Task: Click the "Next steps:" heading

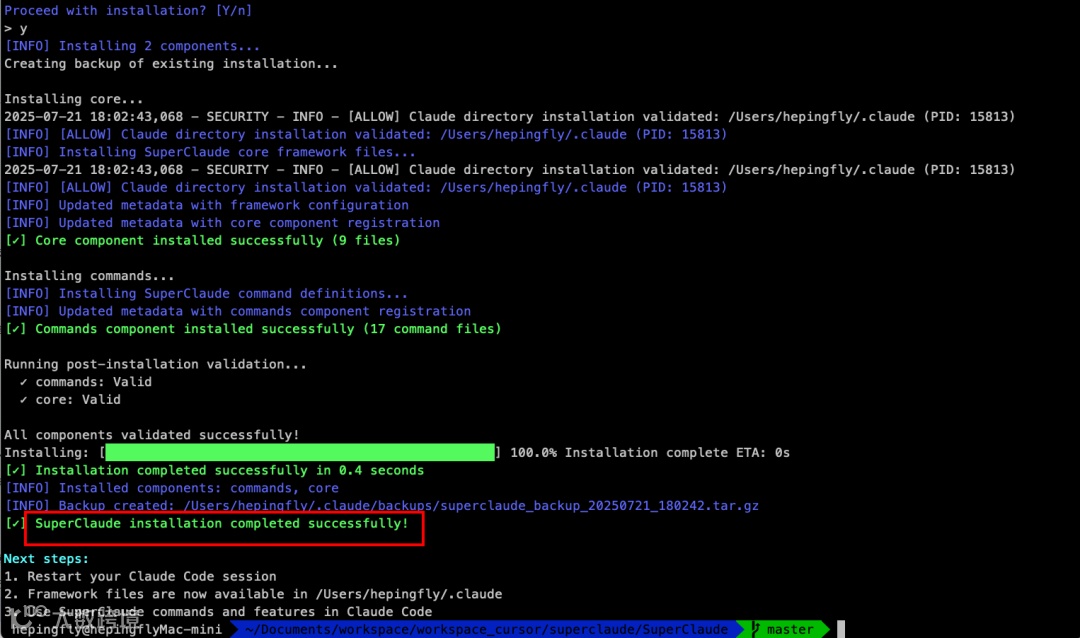Action: click(46, 559)
